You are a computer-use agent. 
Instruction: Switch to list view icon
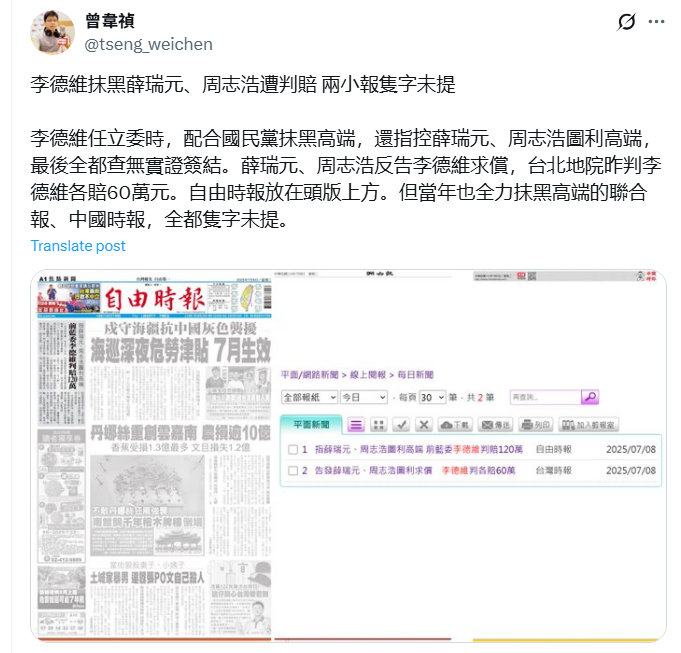[x=356, y=425]
